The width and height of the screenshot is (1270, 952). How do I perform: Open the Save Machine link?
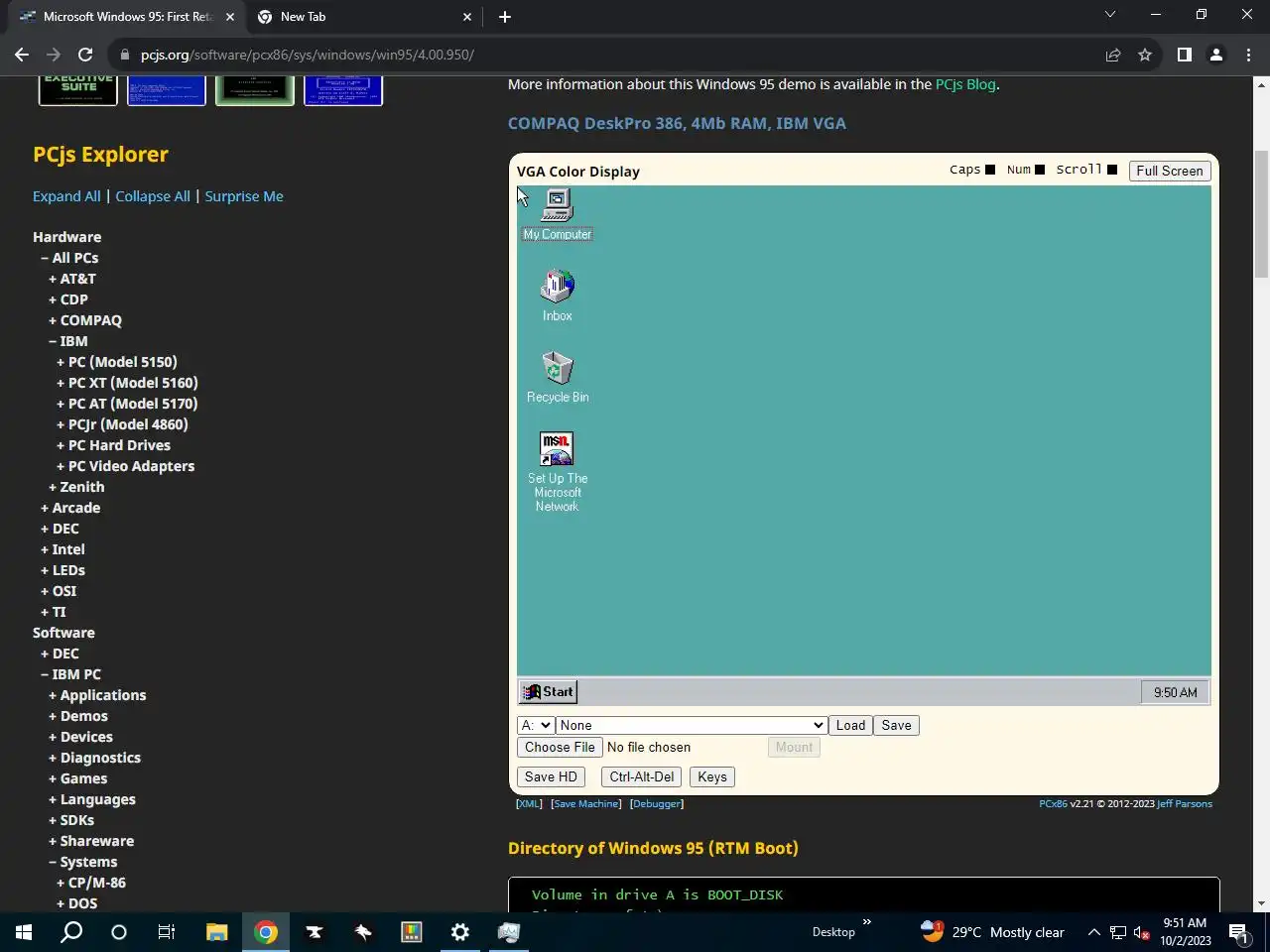point(585,803)
